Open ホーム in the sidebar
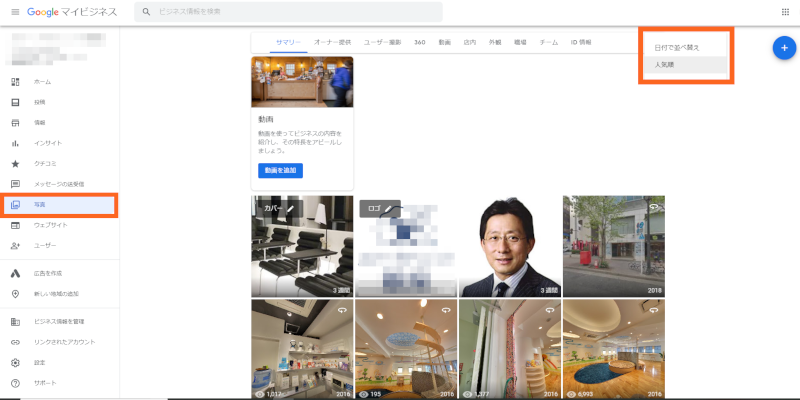 click(42, 82)
